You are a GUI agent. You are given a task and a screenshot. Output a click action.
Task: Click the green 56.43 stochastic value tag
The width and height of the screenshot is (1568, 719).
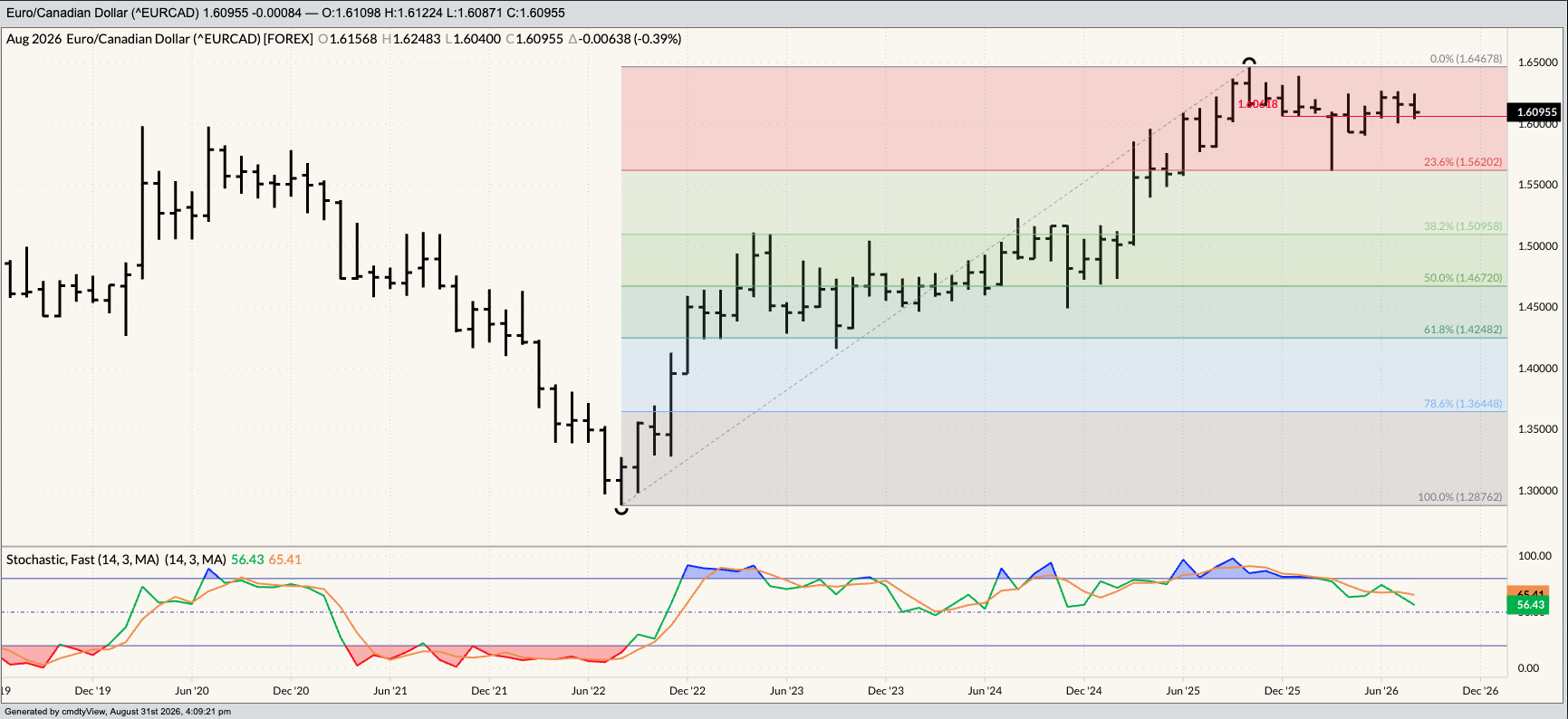point(1529,605)
